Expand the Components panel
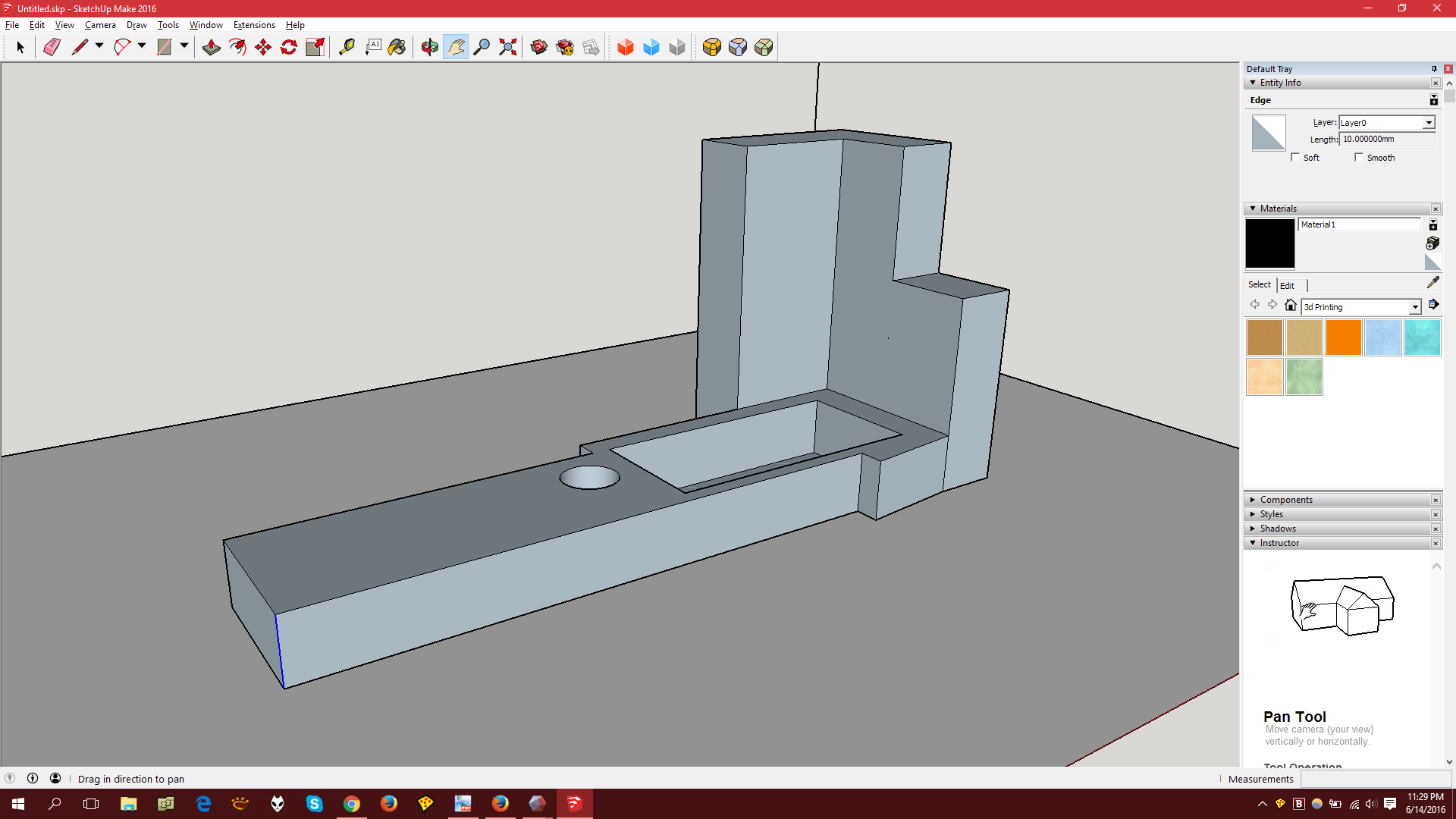This screenshot has width=1456, height=819. tap(1253, 500)
